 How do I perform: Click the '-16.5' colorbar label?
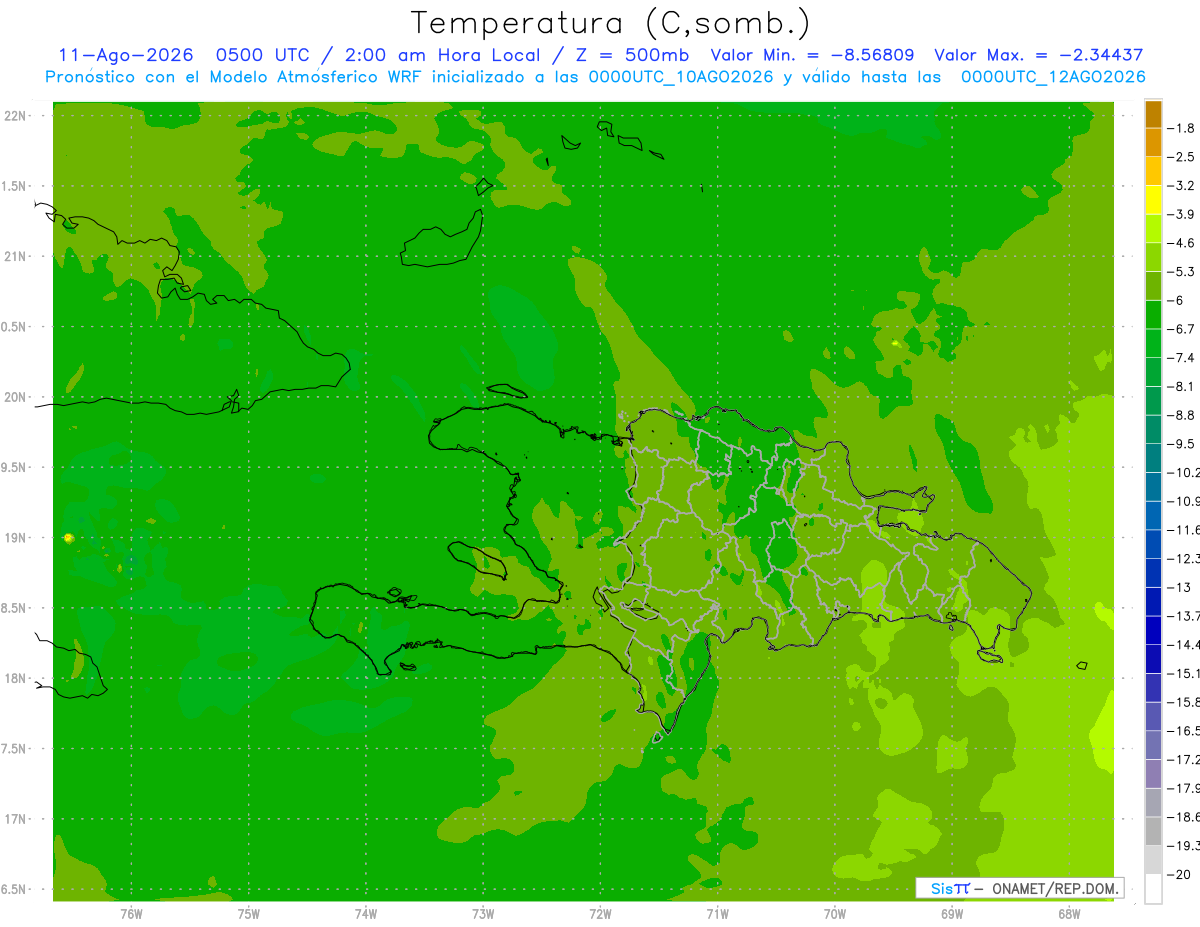coord(1184,731)
